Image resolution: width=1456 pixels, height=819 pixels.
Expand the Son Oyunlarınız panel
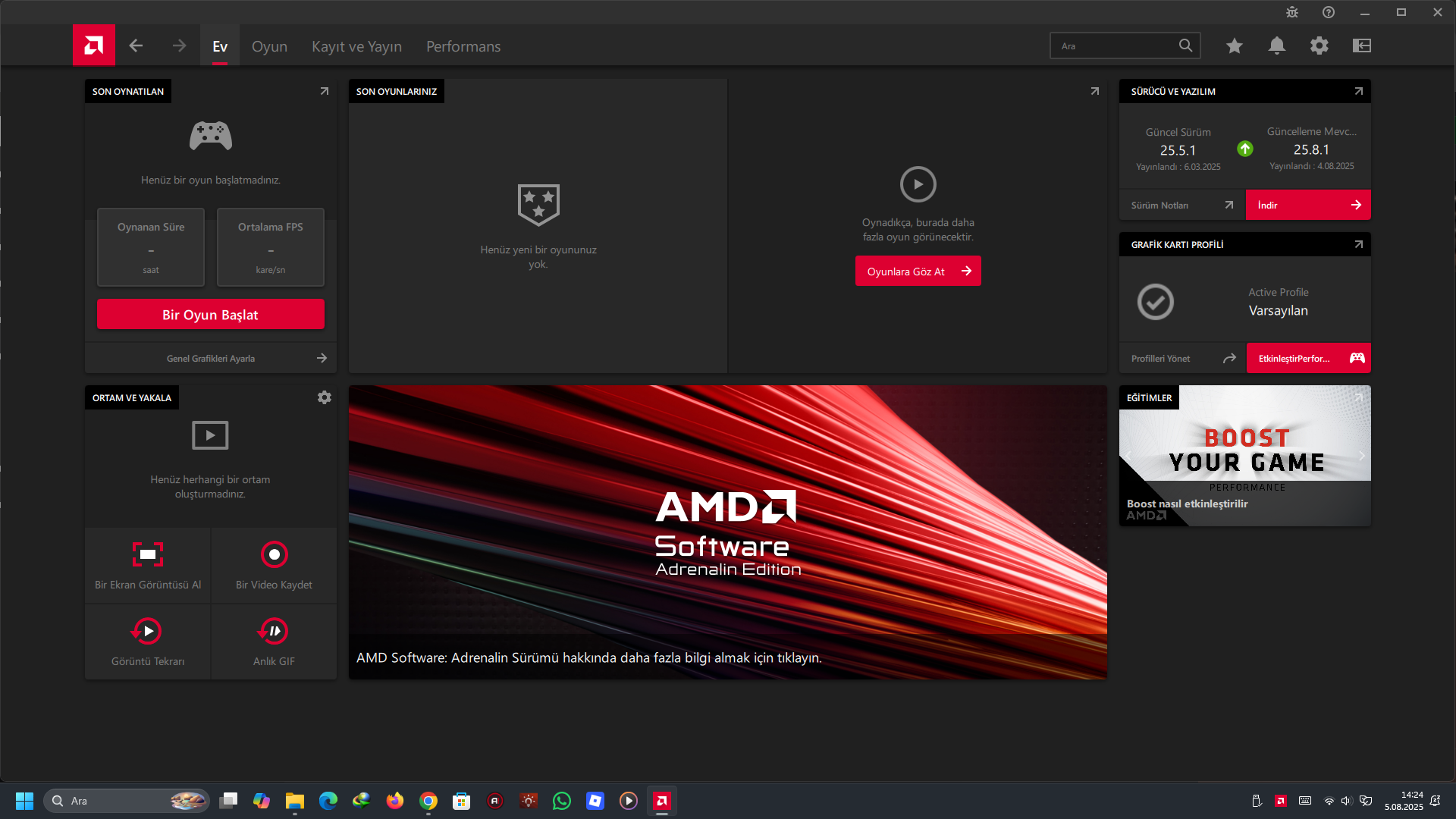(1095, 91)
